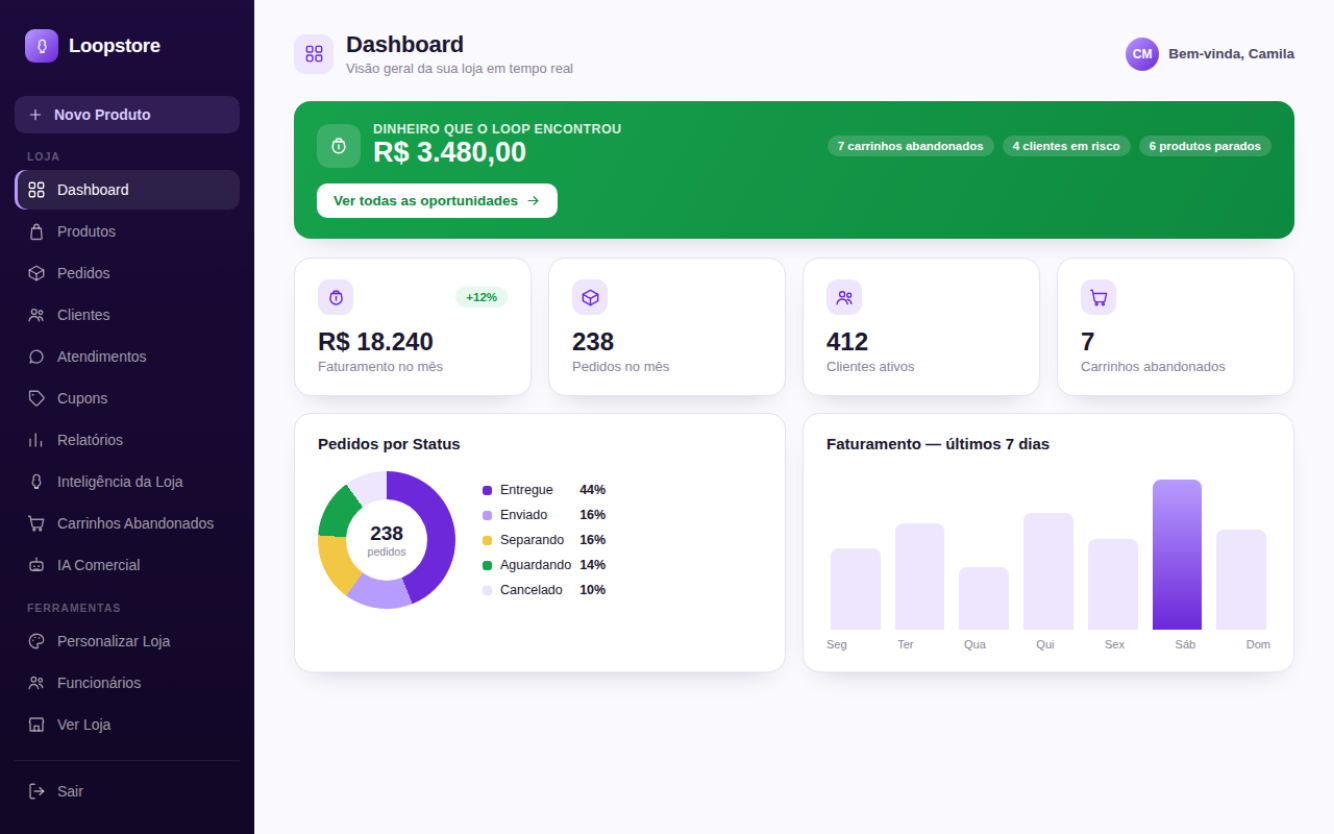The width and height of the screenshot is (1334, 834).
Task: Click the Clientes people icon in sidebar
Action: coord(37,315)
